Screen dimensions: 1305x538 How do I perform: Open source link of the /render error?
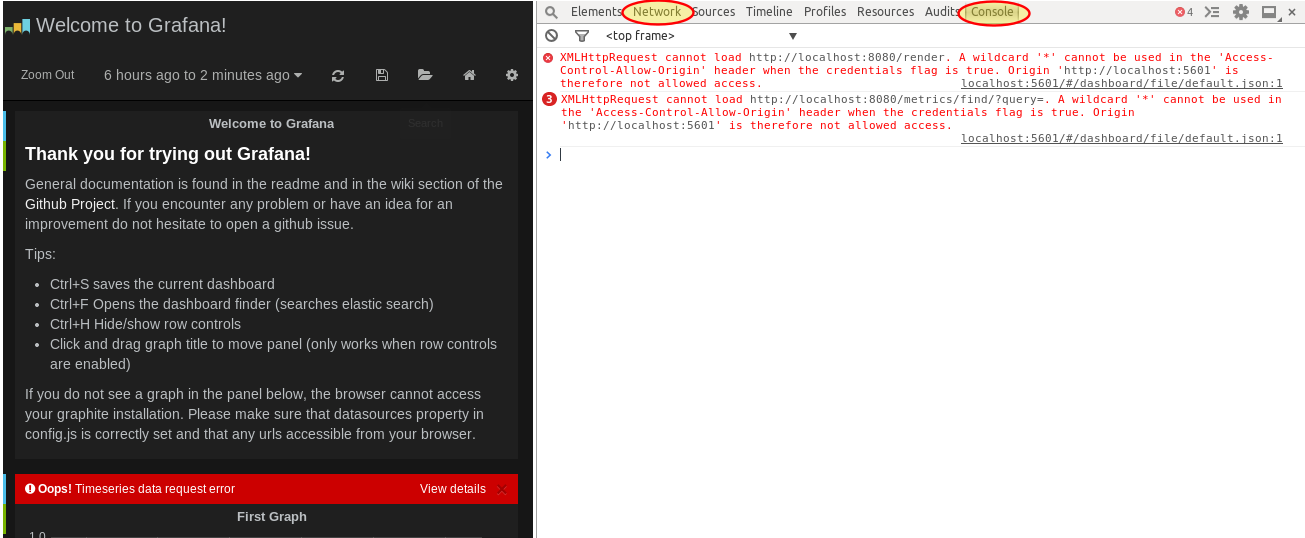pos(1122,84)
